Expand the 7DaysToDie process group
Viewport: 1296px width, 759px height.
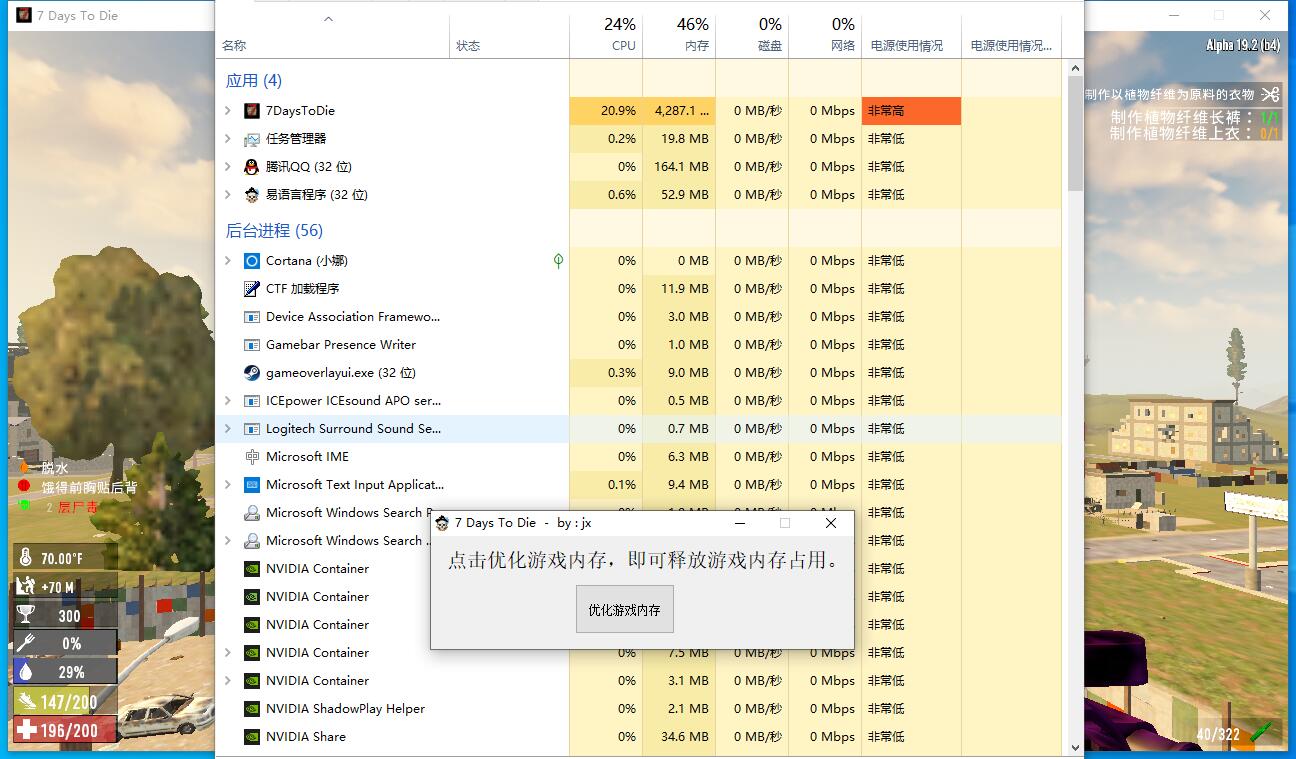228,111
